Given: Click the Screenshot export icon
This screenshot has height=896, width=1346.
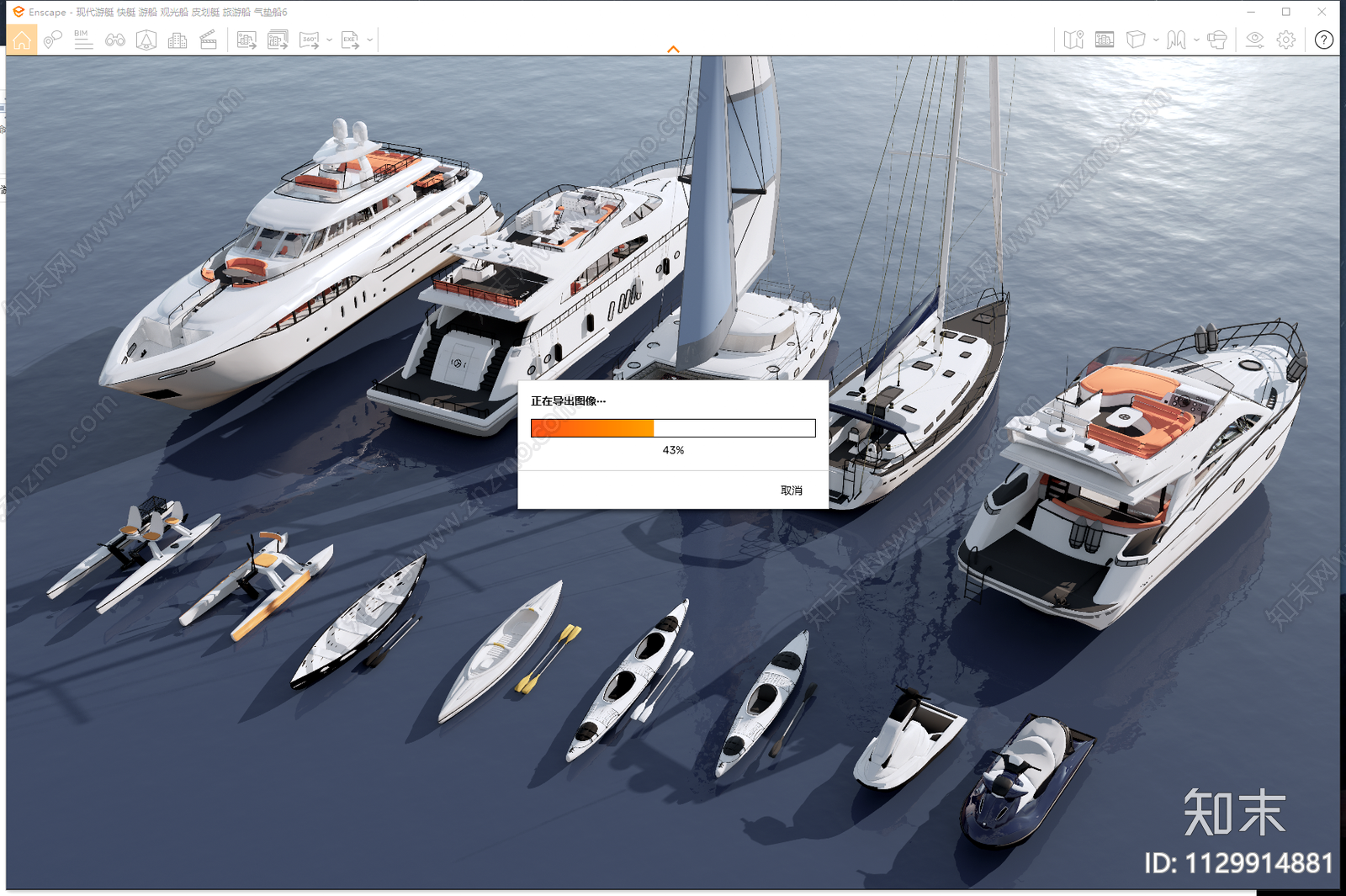Looking at the screenshot, I should (x=246, y=40).
